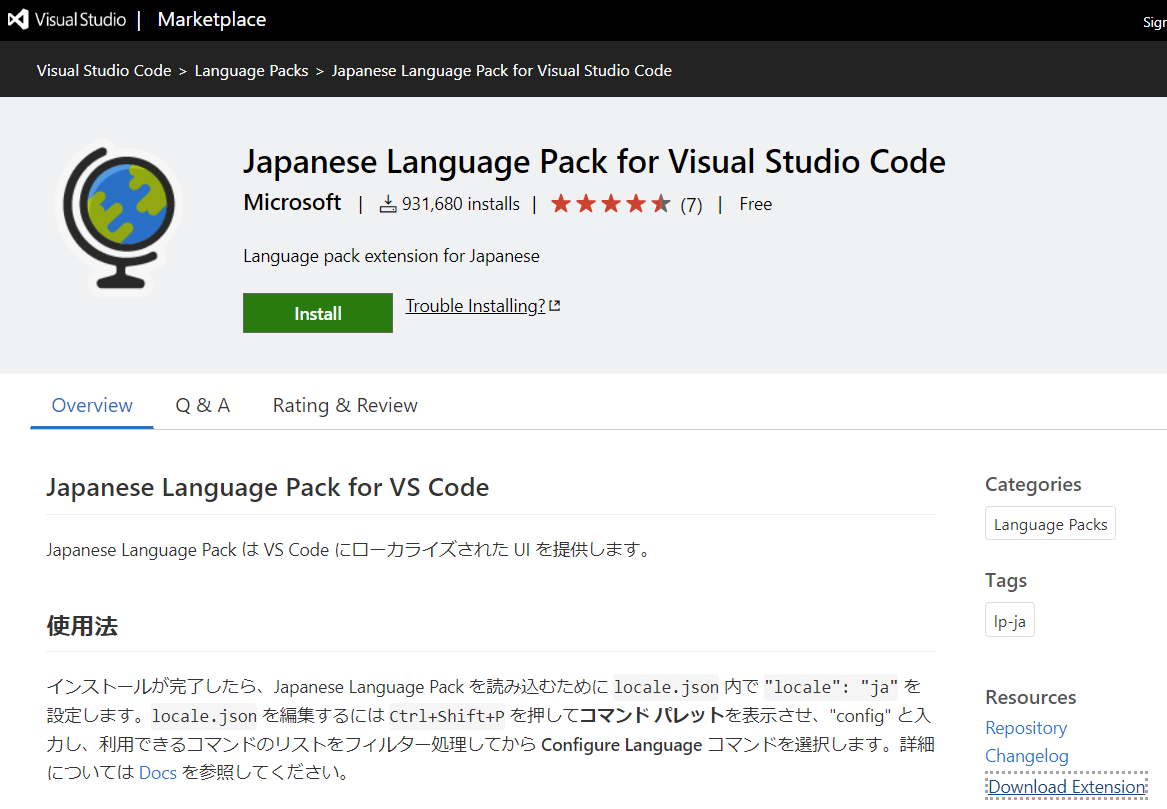Open the Marketplace home link

[211, 19]
